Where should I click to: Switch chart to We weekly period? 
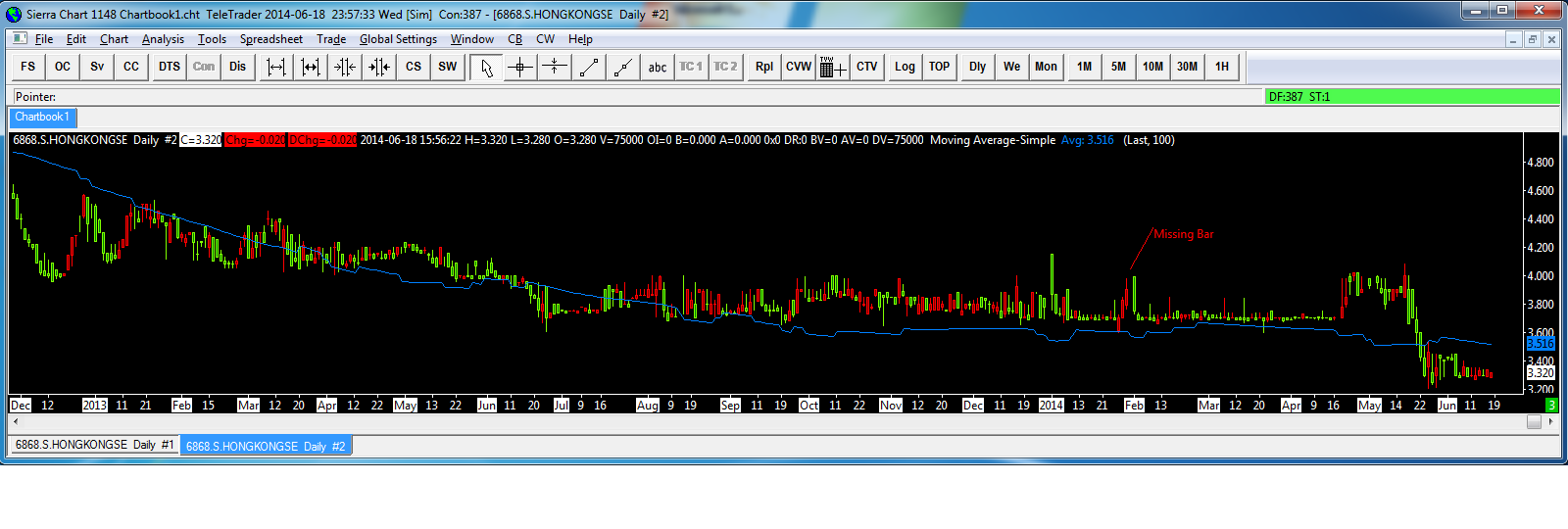pyautogui.click(x=1012, y=67)
